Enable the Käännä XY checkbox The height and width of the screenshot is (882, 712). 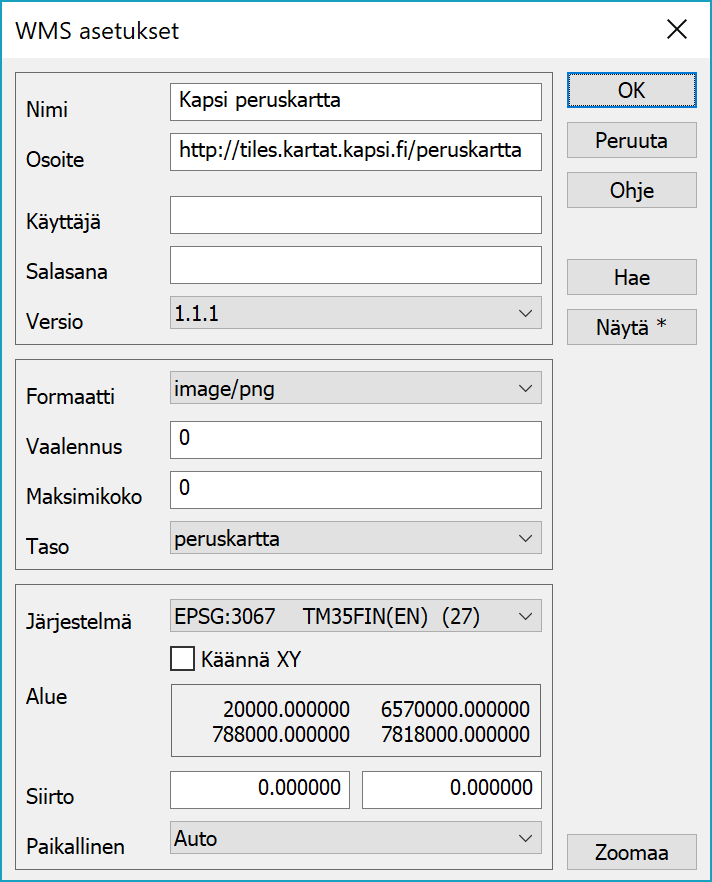182,659
